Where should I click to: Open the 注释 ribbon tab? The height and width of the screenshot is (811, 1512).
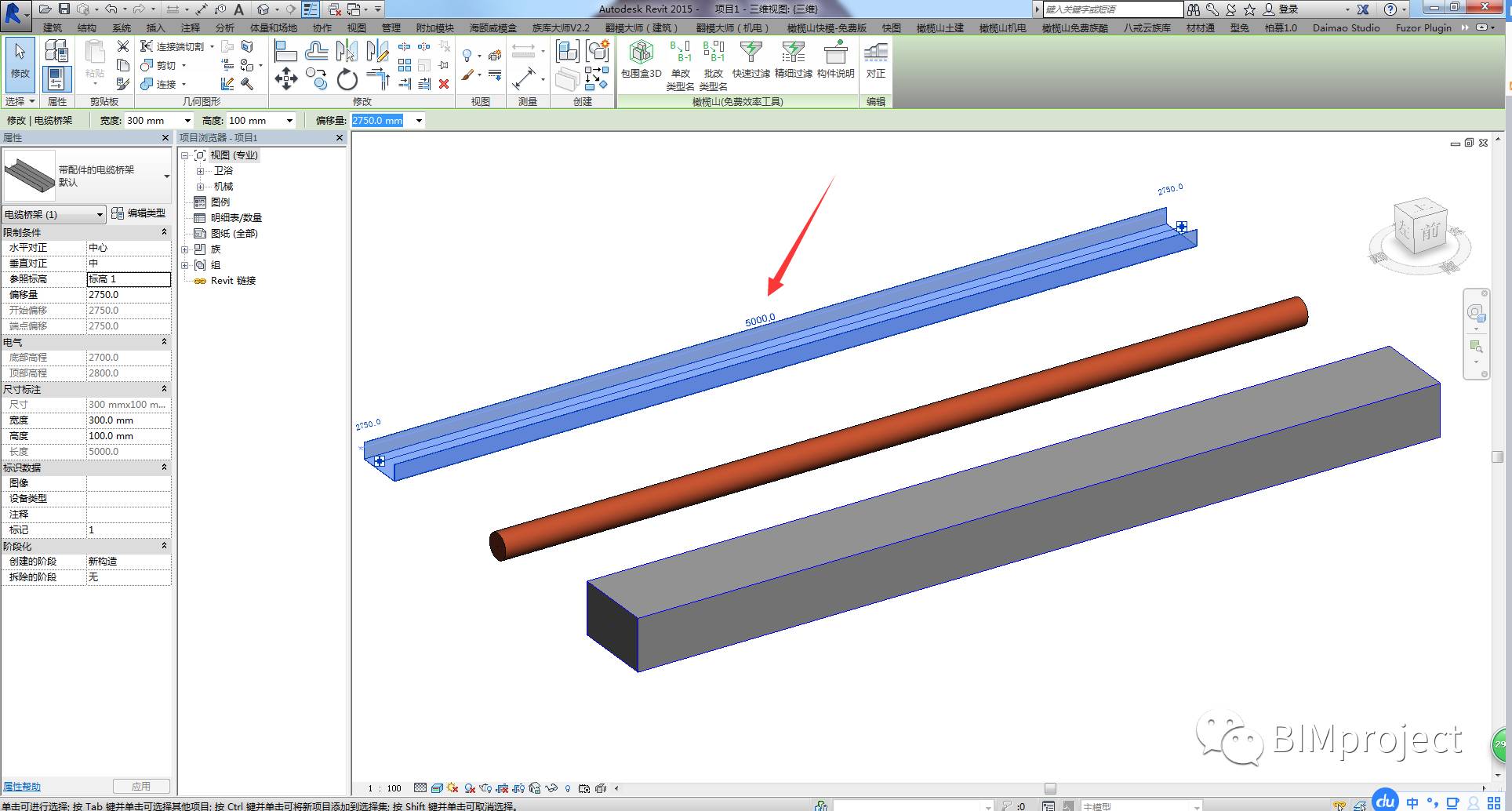click(x=190, y=27)
